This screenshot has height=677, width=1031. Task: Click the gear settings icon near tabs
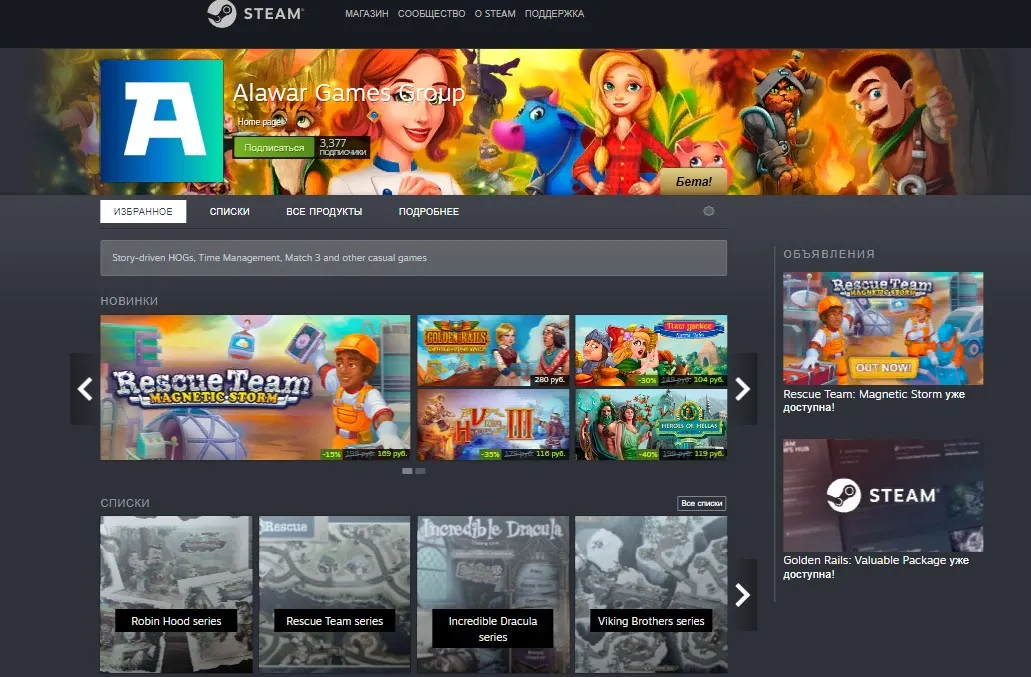click(x=708, y=211)
